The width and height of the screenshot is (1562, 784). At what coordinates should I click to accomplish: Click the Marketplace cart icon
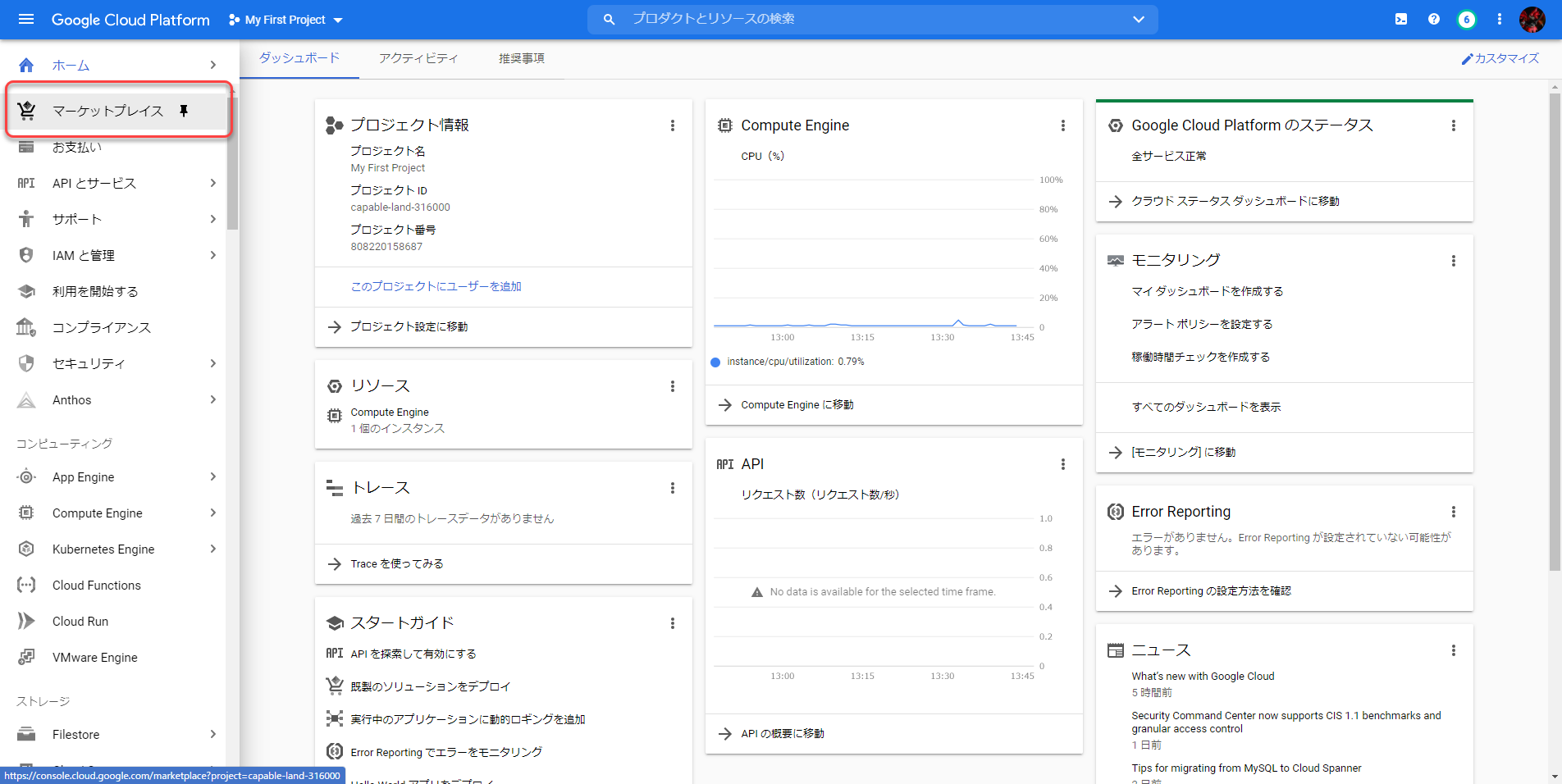coord(26,110)
